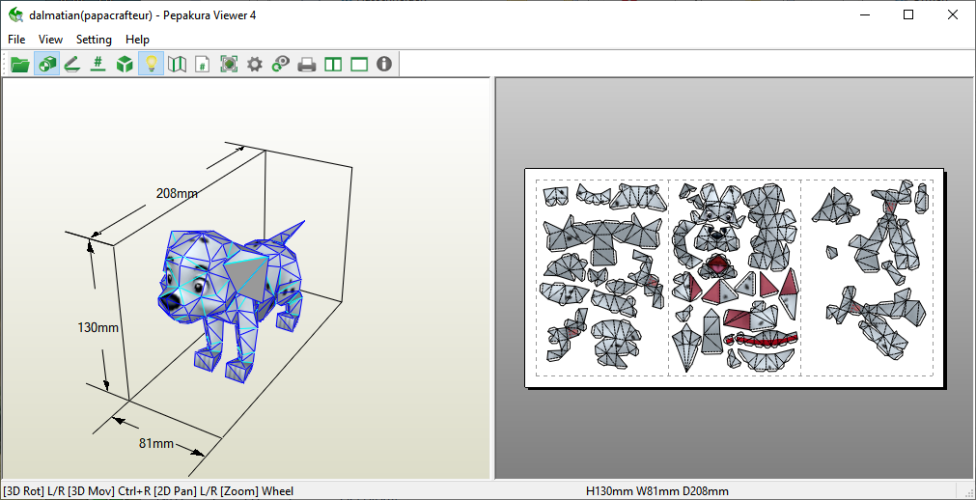Switch to the single-pane view icon

359,64
